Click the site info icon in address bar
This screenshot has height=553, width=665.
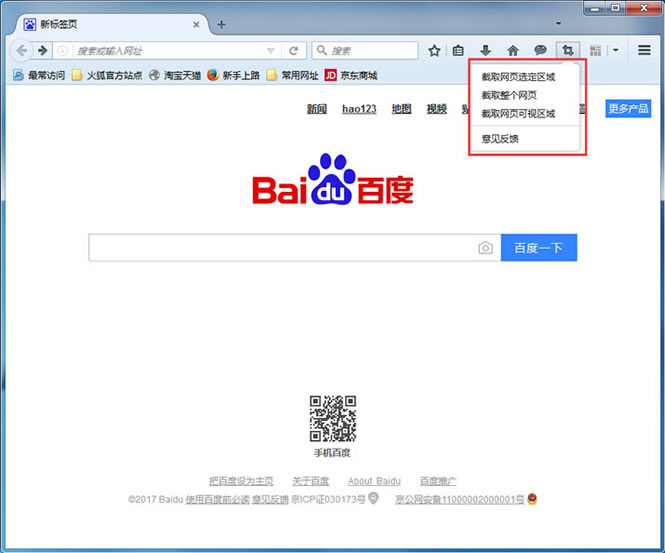[62, 51]
